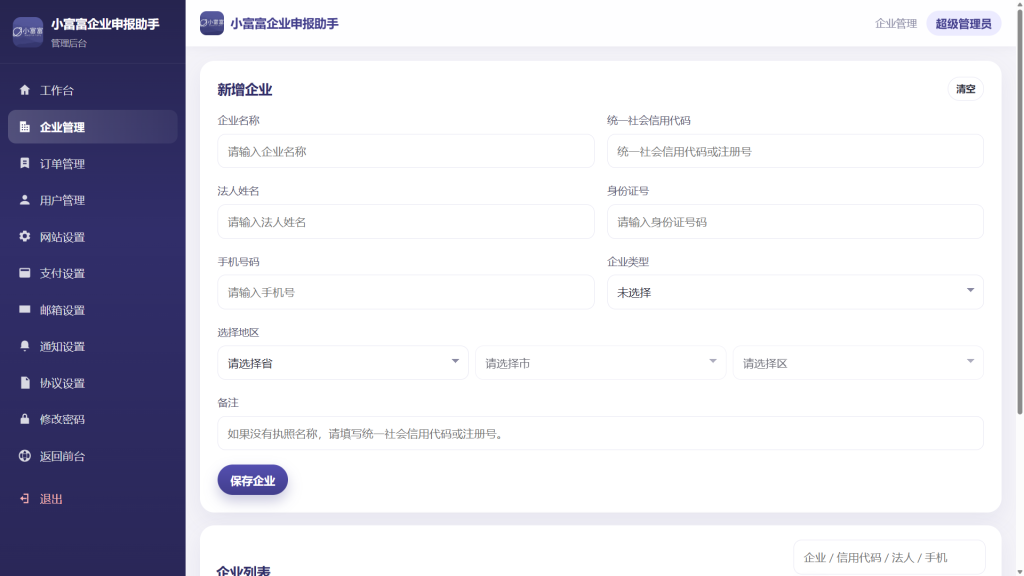
Task: Open 支付设置 in sidebar
Action: [93, 273]
